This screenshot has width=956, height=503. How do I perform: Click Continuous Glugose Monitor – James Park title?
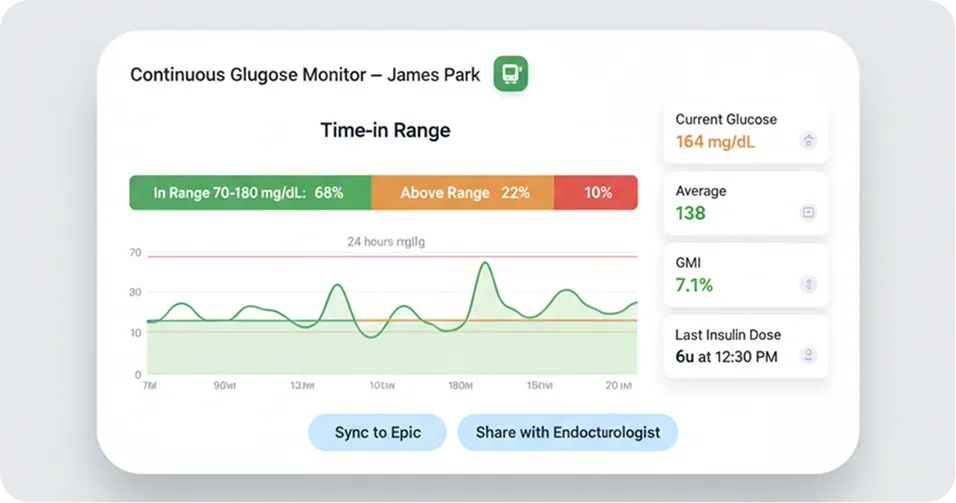coord(305,74)
